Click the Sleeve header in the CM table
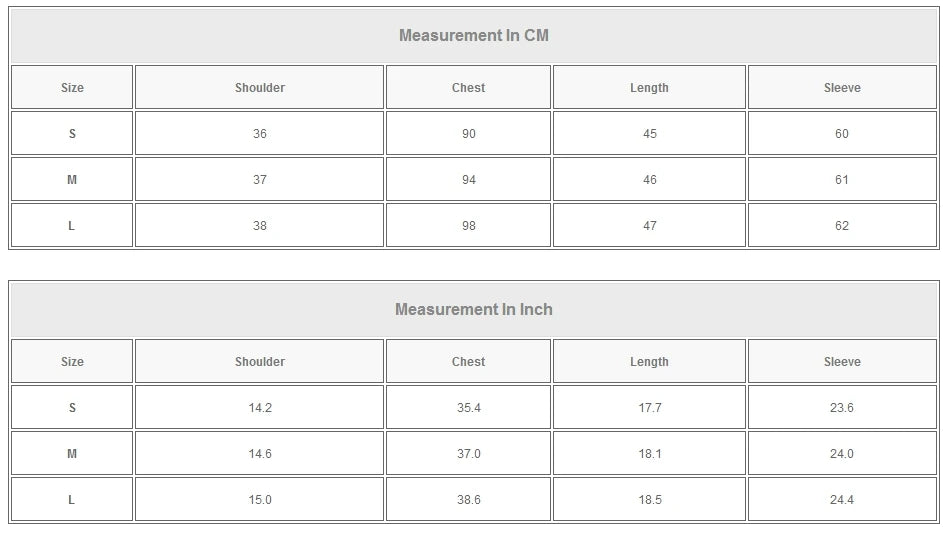The width and height of the screenshot is (943, 533). (842, 88)
